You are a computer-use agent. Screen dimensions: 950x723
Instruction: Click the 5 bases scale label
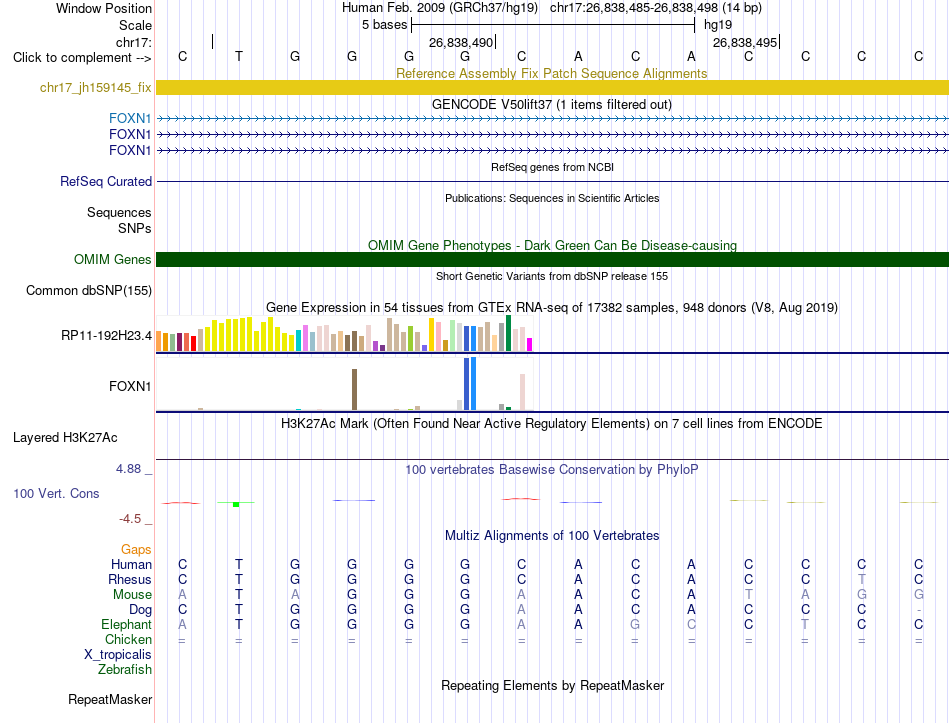click(384, 25)
